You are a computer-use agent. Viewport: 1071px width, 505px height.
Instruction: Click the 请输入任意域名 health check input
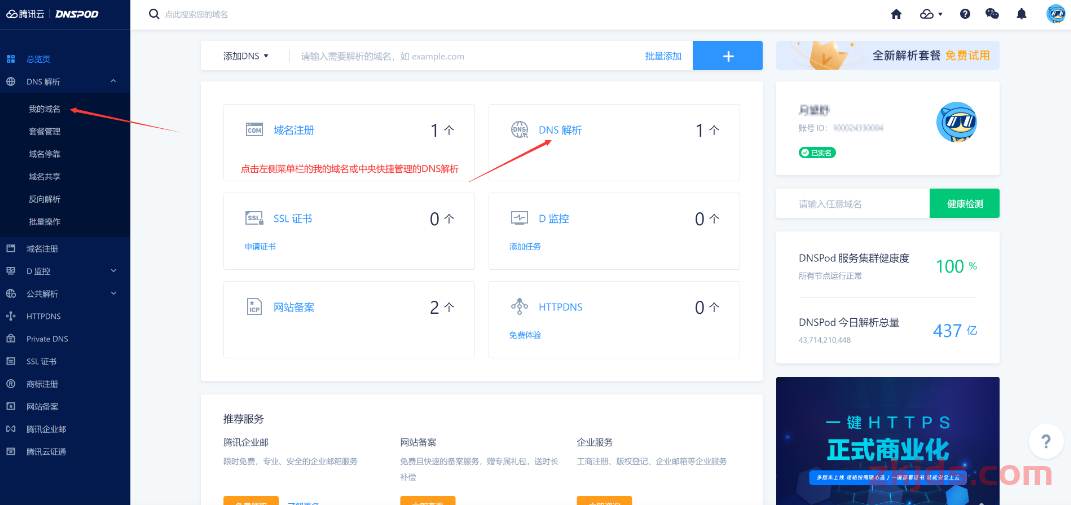[x=852, y=204]
